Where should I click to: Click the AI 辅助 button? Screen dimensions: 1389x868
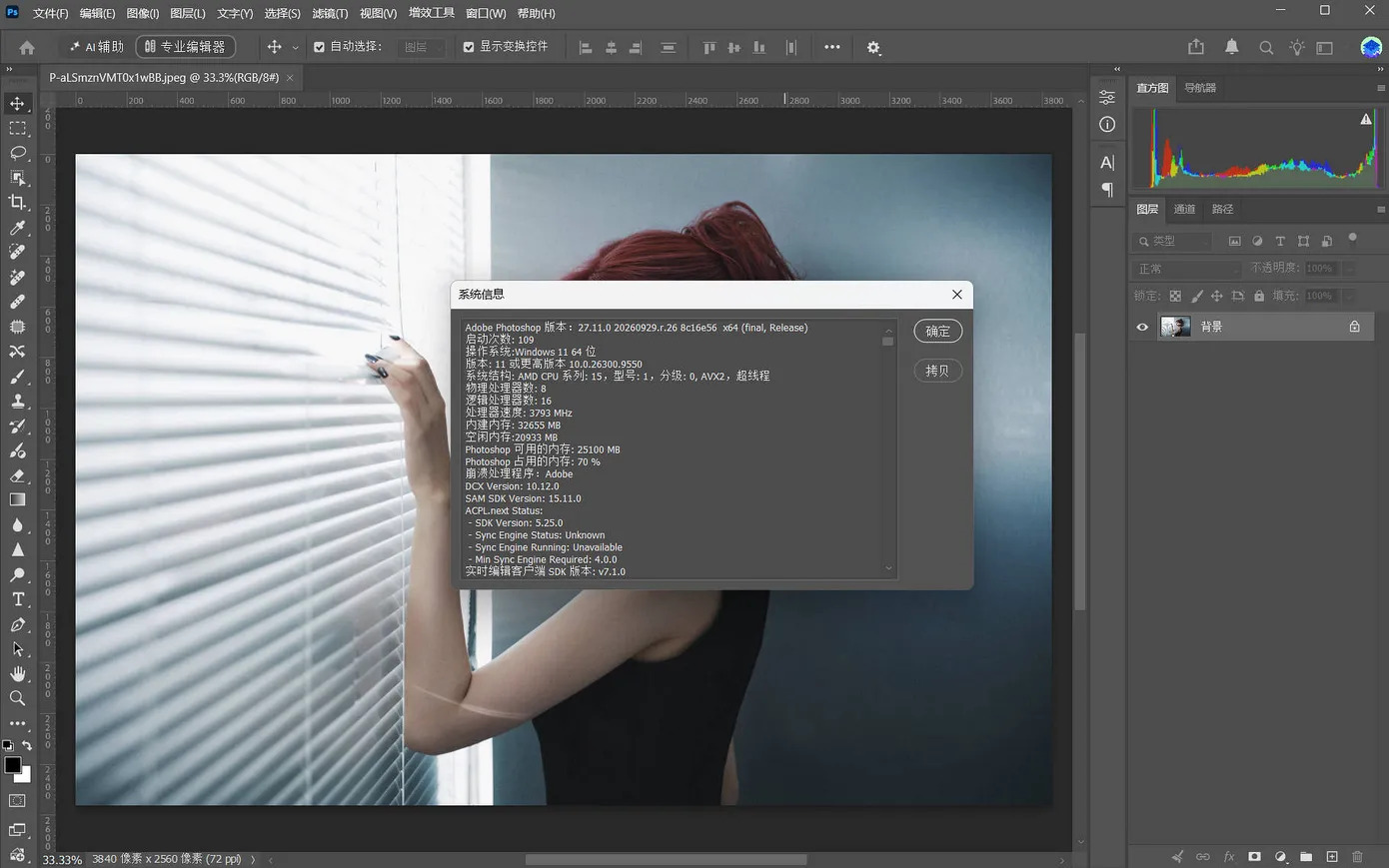click(x=97, y=47)
